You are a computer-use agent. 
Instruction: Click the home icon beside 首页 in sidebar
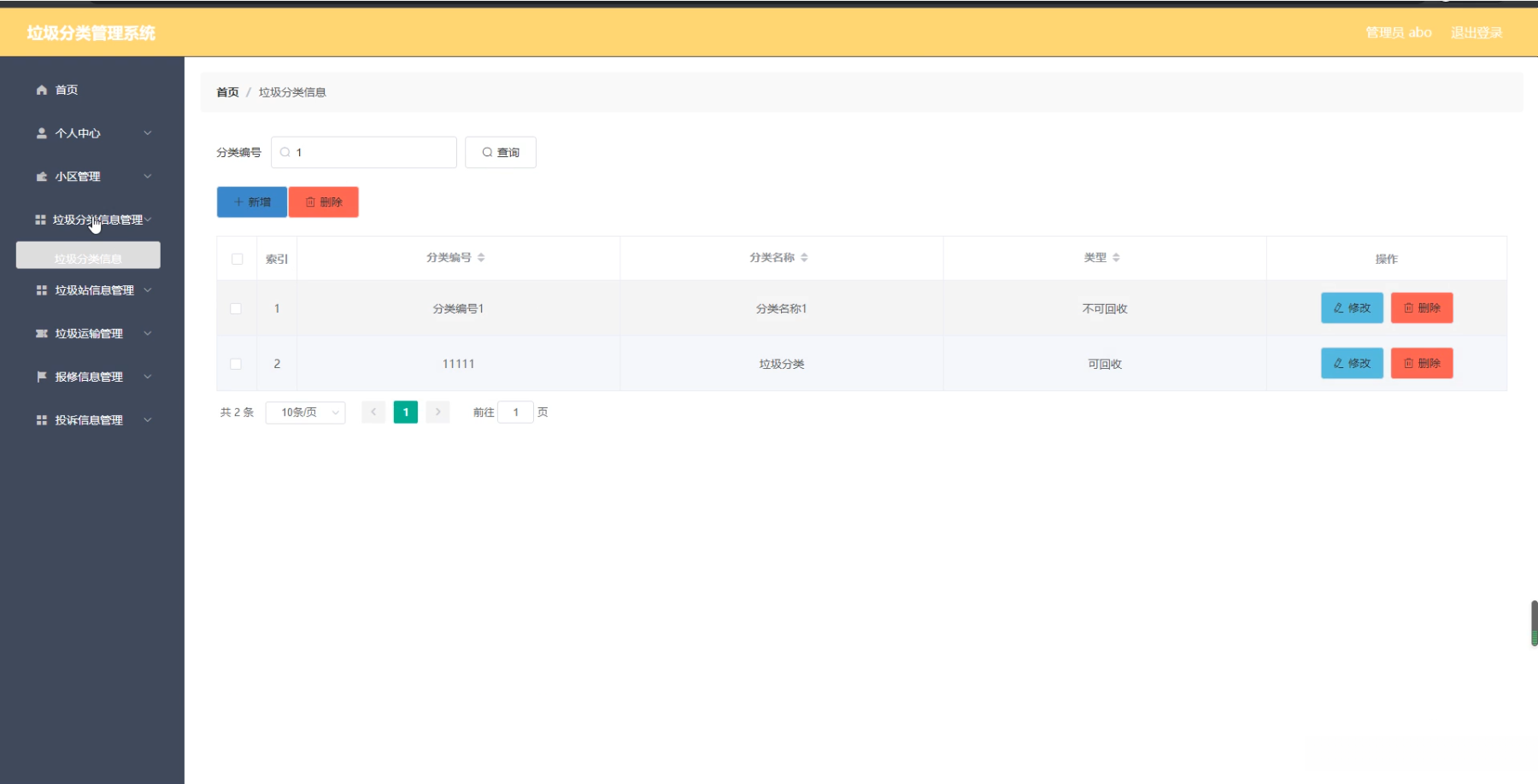tap(41, 90)
